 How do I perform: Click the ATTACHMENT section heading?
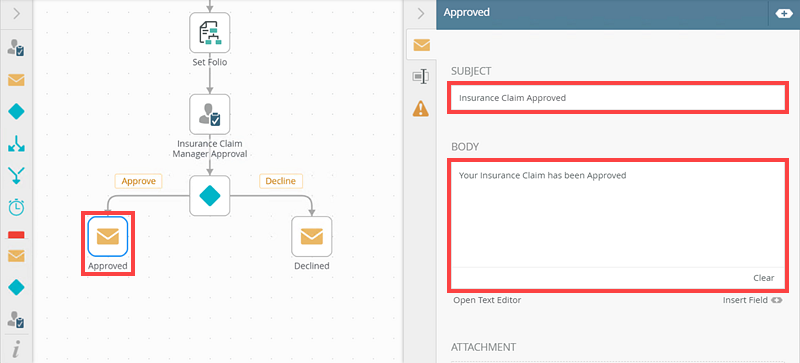tap(484, 347)
